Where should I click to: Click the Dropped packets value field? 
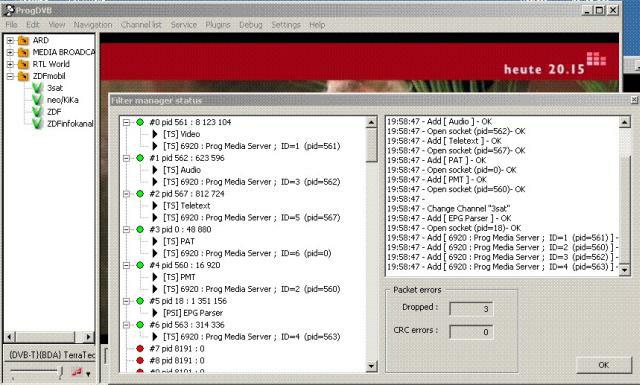pos(471,309)
